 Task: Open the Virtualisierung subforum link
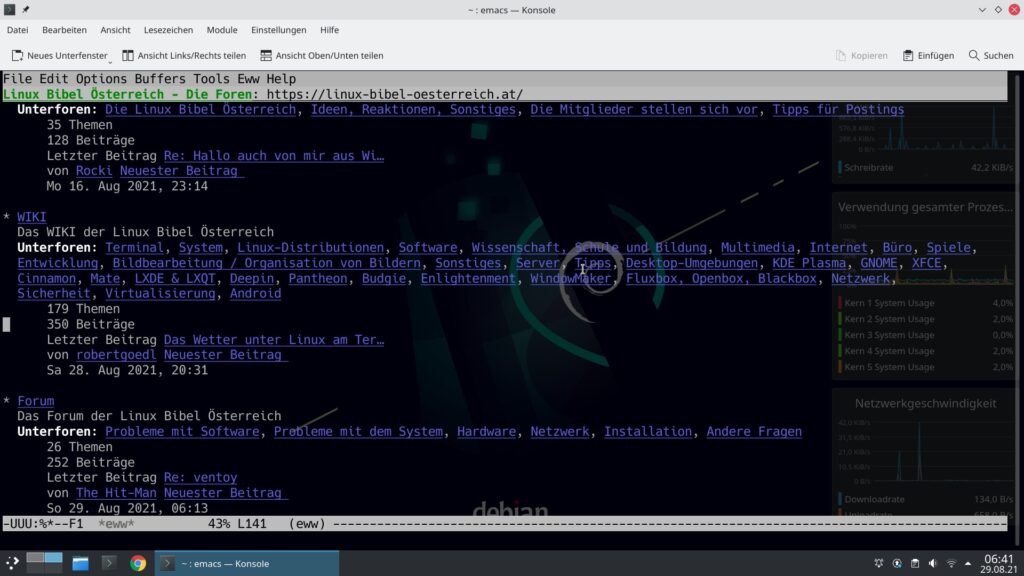160,294
